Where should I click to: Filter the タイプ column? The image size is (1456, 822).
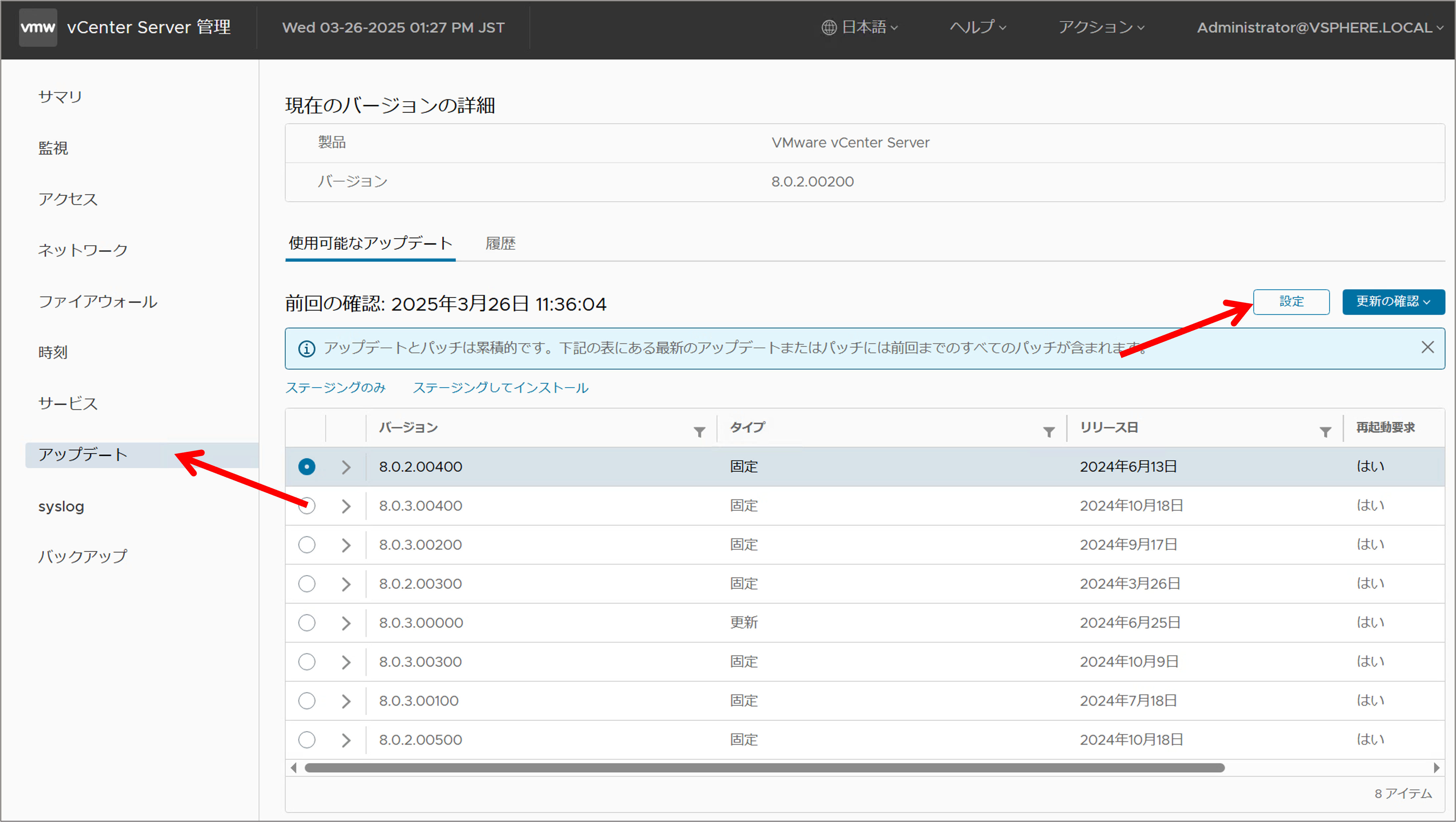pyautogui.click(x=1049, y=432)
